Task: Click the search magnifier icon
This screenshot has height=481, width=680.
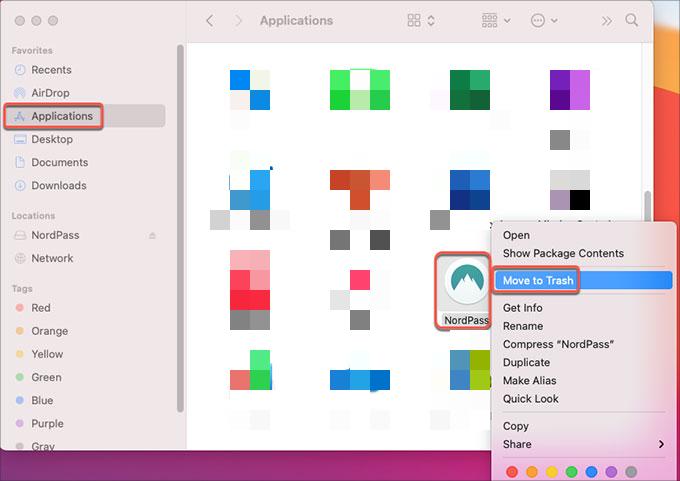Action: (631, 20)
